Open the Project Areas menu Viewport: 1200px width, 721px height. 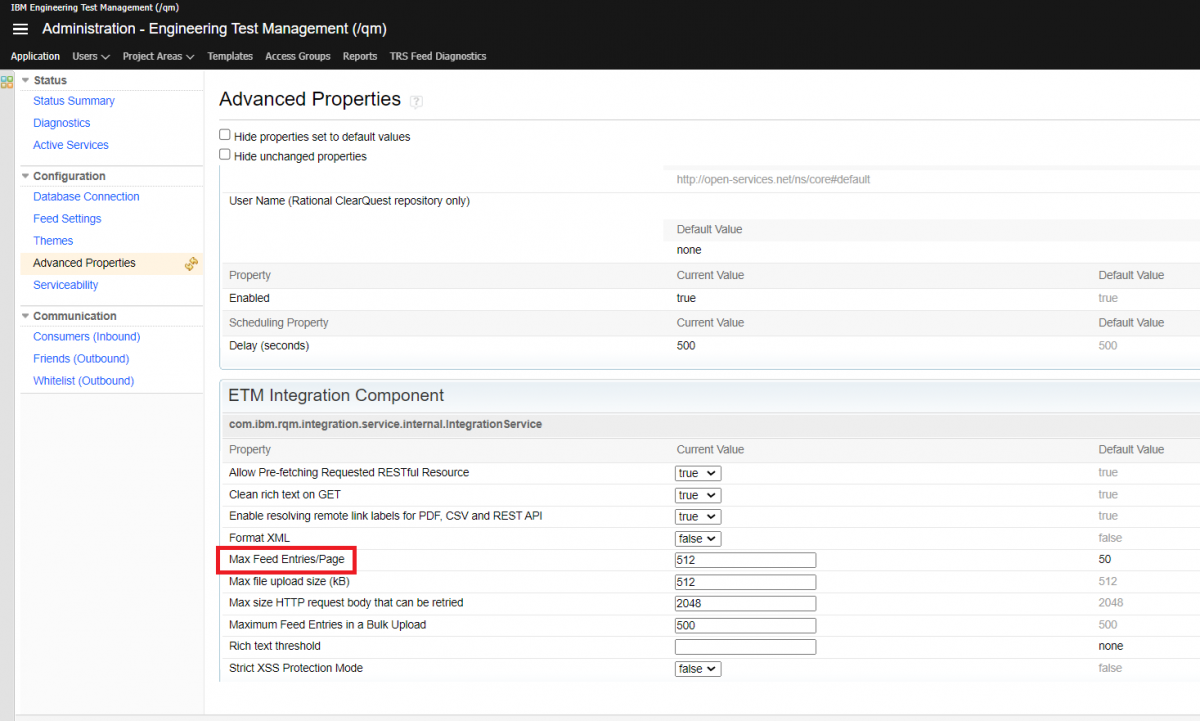[158, 57]
